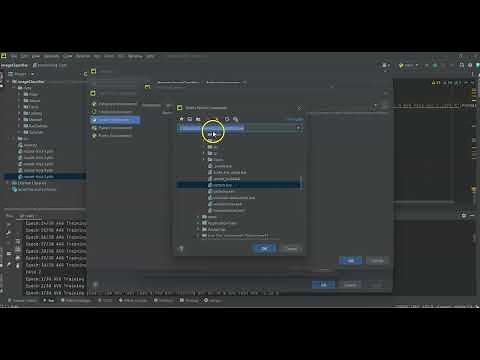
Task: Jump to desktop directory in file chooser toolbar
Action: (190, 119)
